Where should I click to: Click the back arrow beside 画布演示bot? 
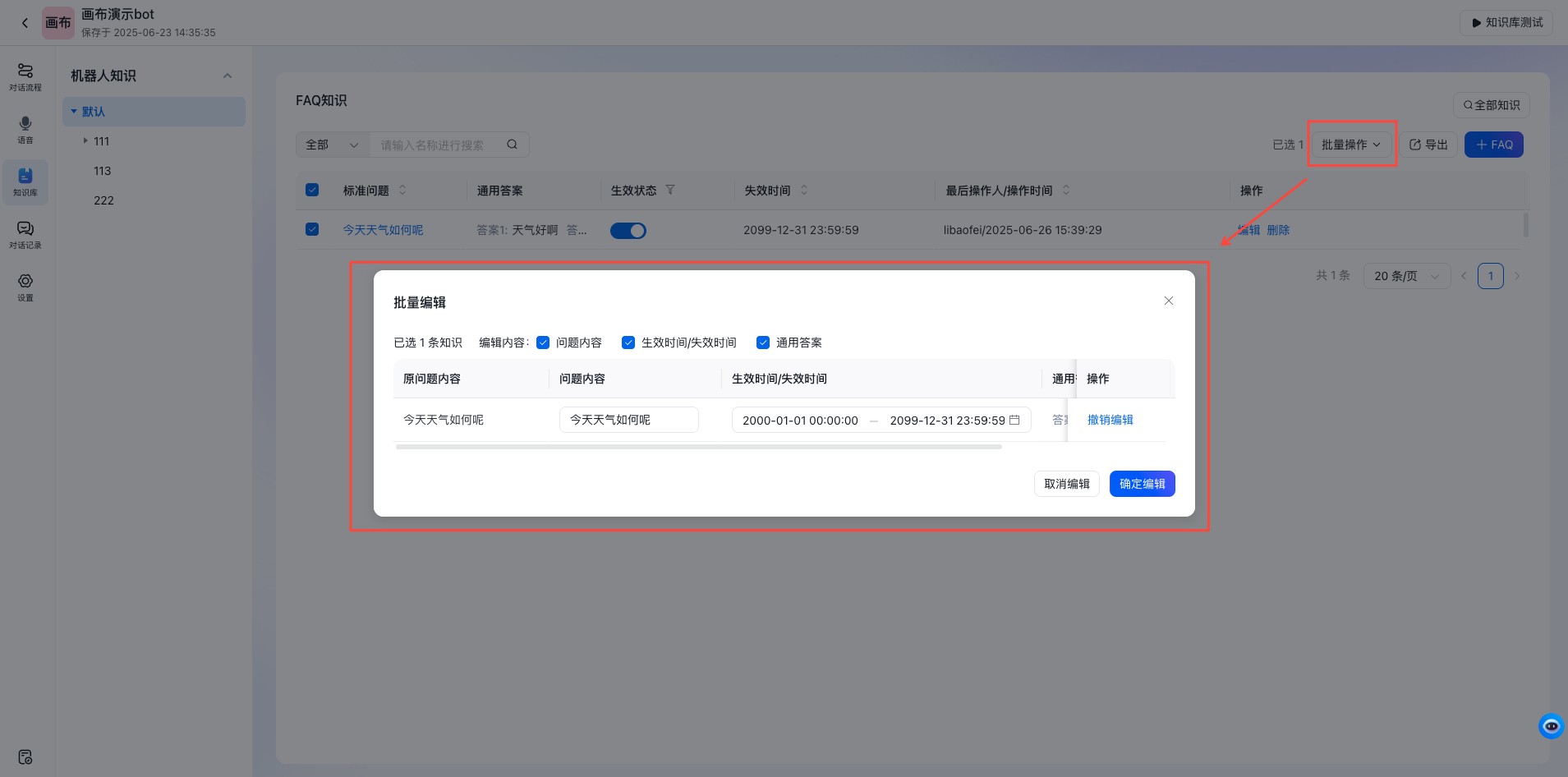pos(24,22)
